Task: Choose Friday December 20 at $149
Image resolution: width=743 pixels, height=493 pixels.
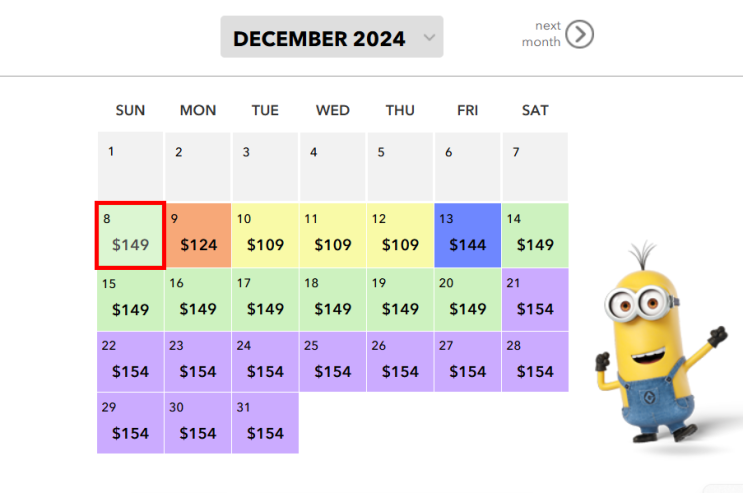Action: (467, 299)
